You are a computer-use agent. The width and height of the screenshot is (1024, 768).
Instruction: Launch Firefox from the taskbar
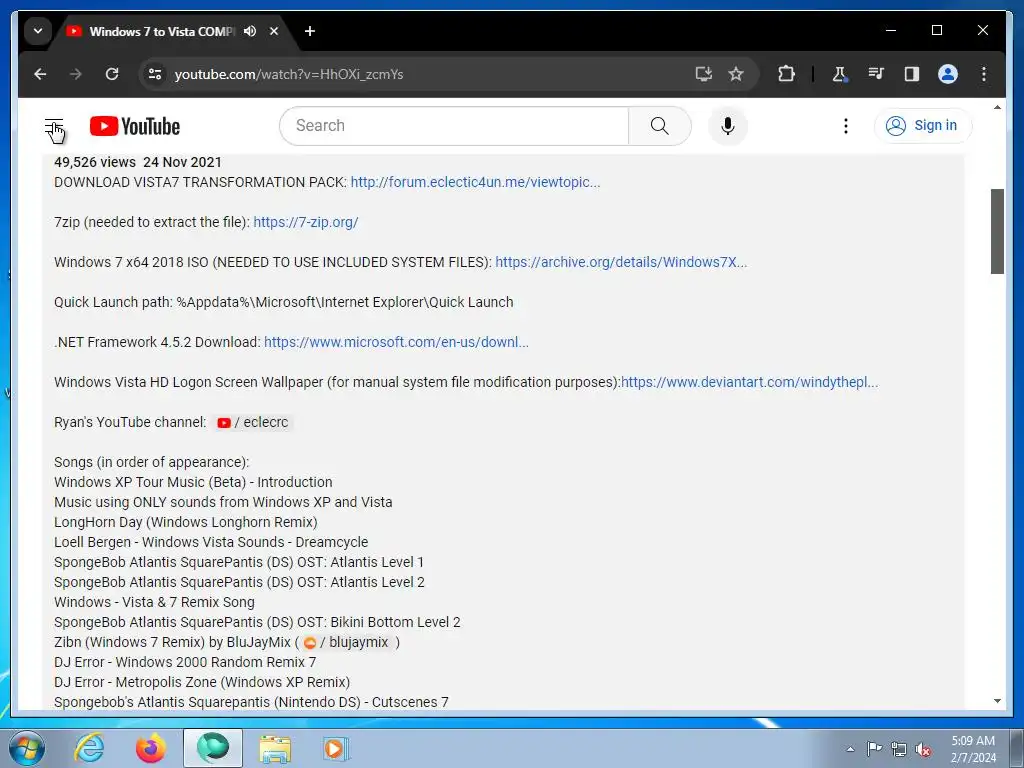pos(151,748)
